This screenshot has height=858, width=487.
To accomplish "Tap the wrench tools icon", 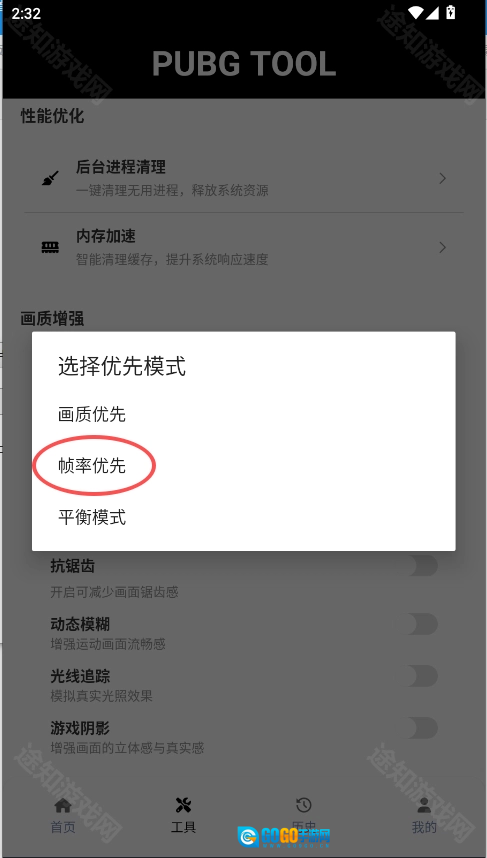I will [183, 805].
